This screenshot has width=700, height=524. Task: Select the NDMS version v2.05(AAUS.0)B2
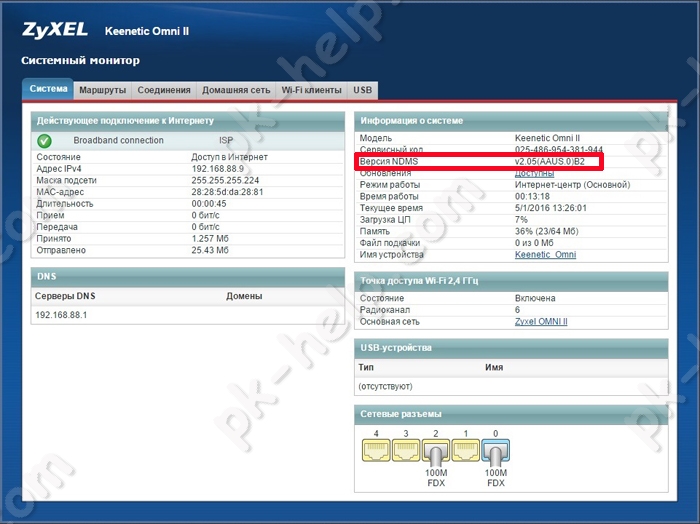coord(550,162)
